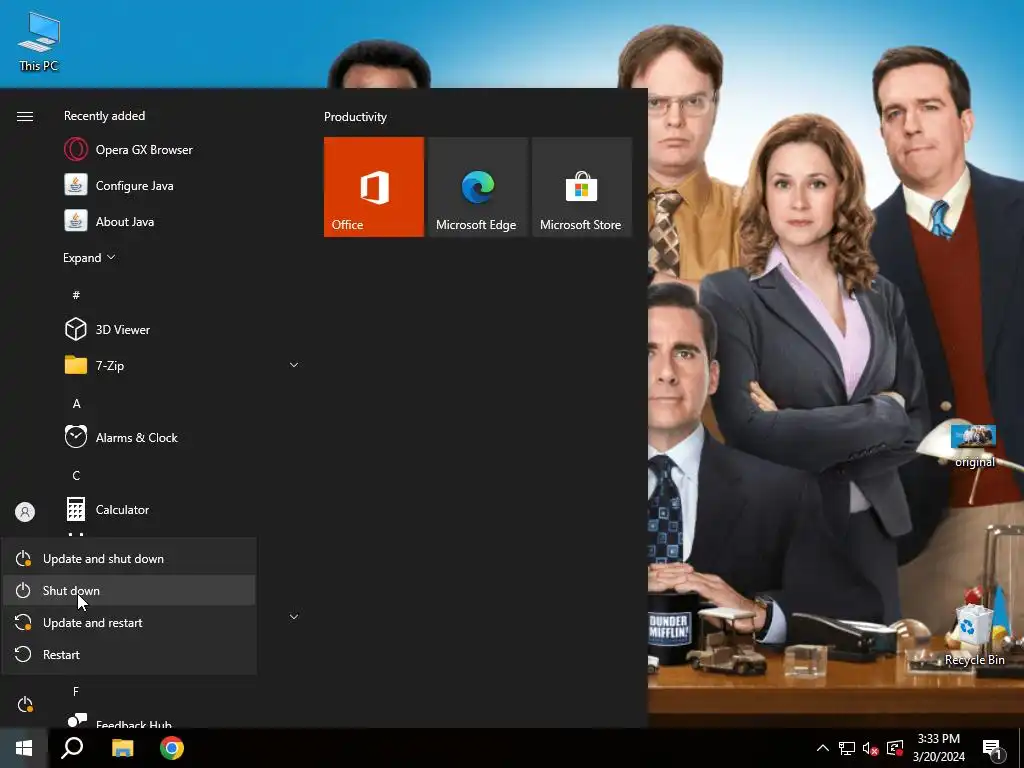Click the Power icon in Start sidebar
1024x768 pixels.
(25, 704)
